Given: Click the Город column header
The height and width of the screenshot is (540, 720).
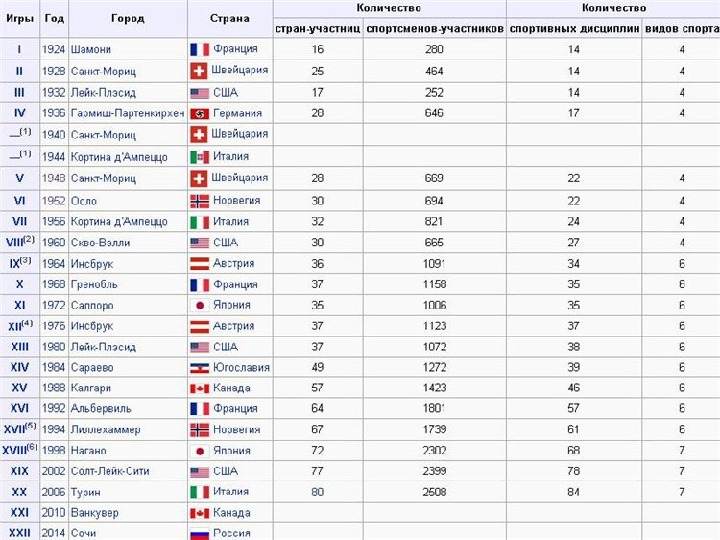Looking at the screenshot, I should (x=128, y=18).
